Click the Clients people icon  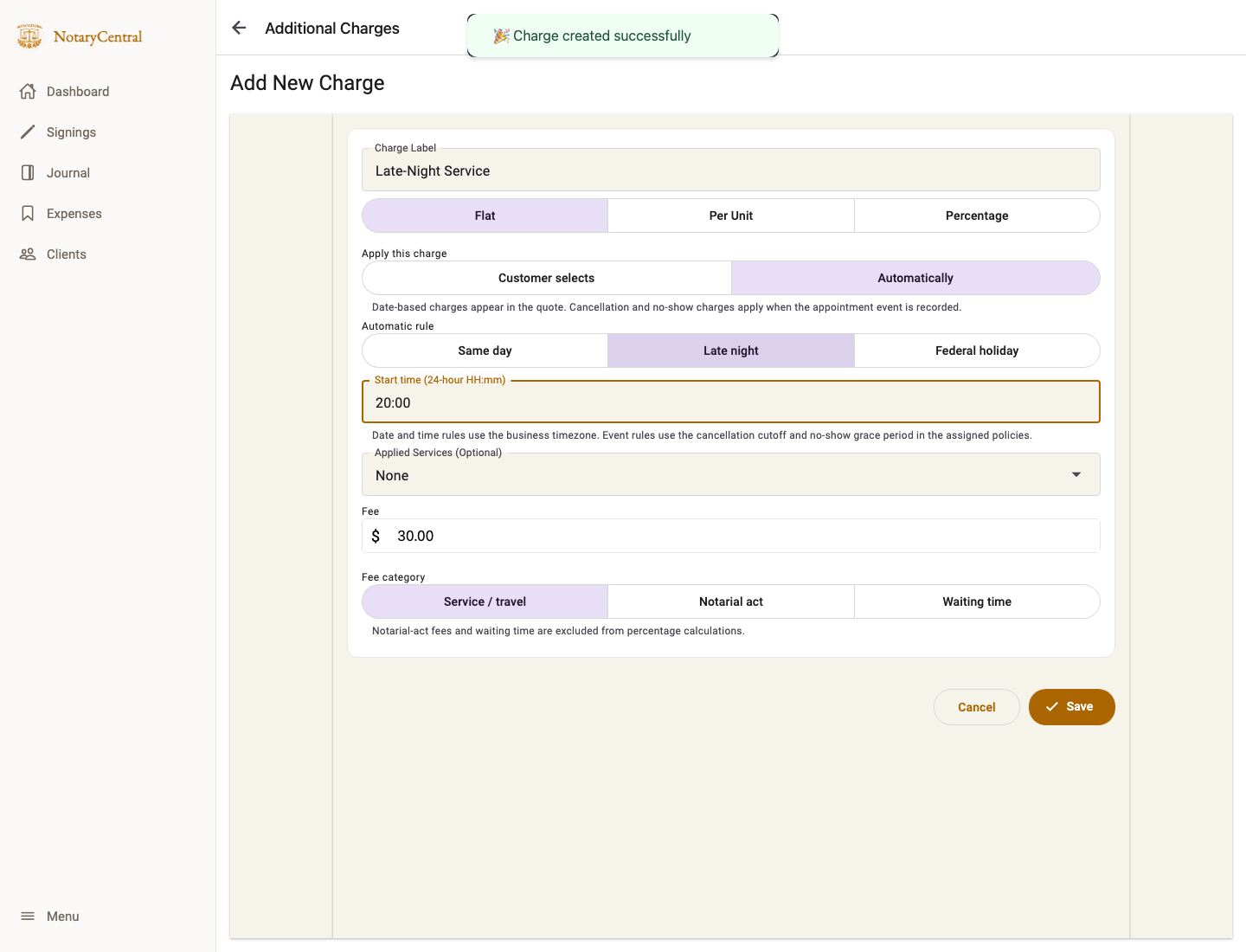click(x=28, y=254)
